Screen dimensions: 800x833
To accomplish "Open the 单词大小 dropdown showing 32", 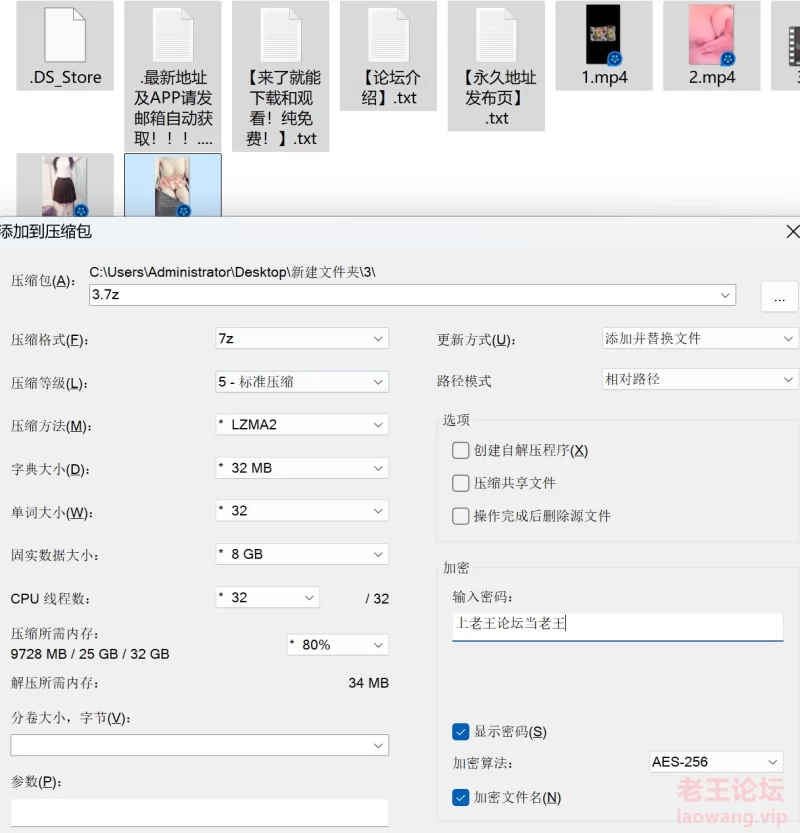I will click(x=302, y=511).
